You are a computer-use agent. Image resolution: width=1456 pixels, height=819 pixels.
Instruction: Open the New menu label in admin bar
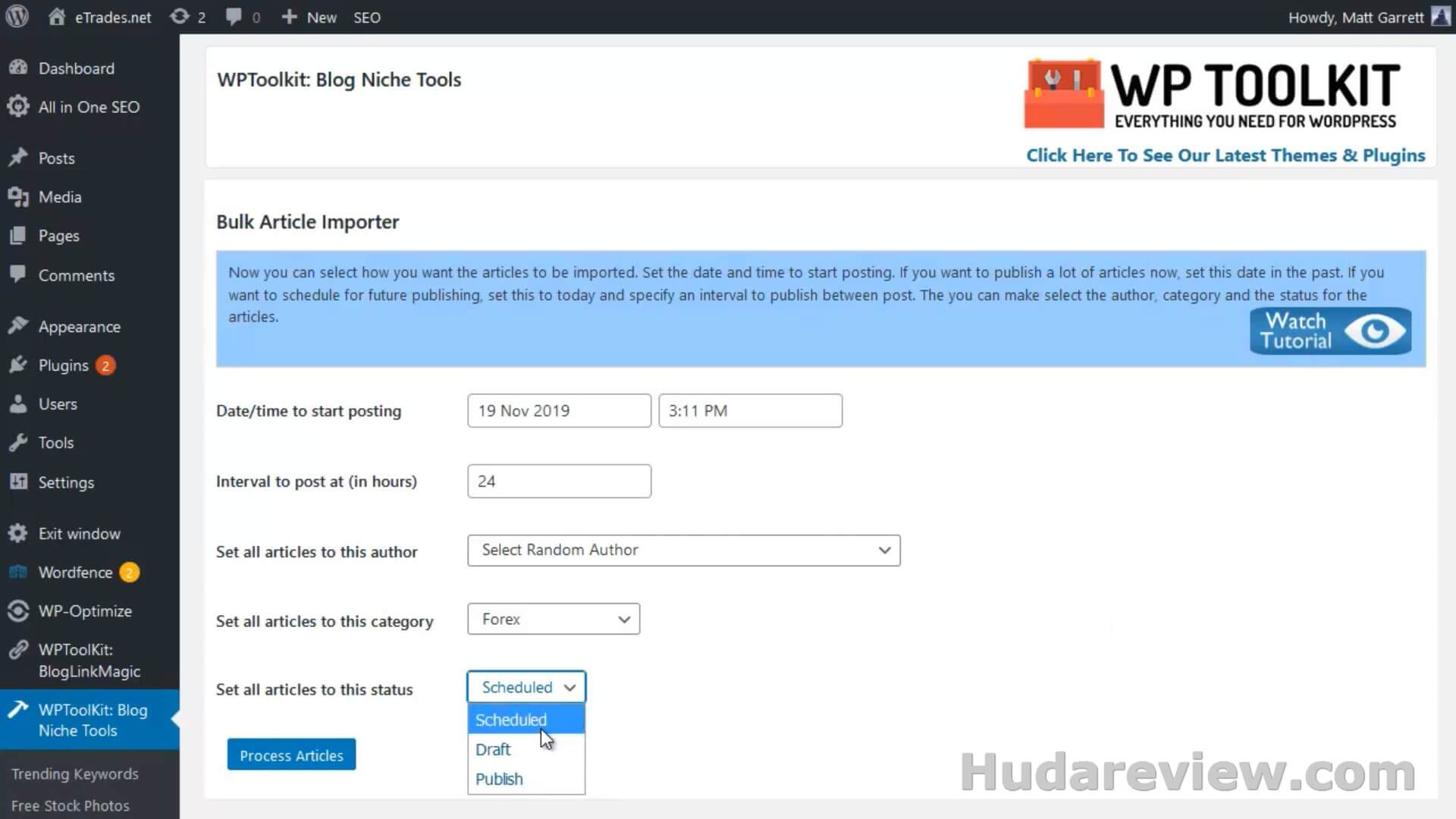322,17
